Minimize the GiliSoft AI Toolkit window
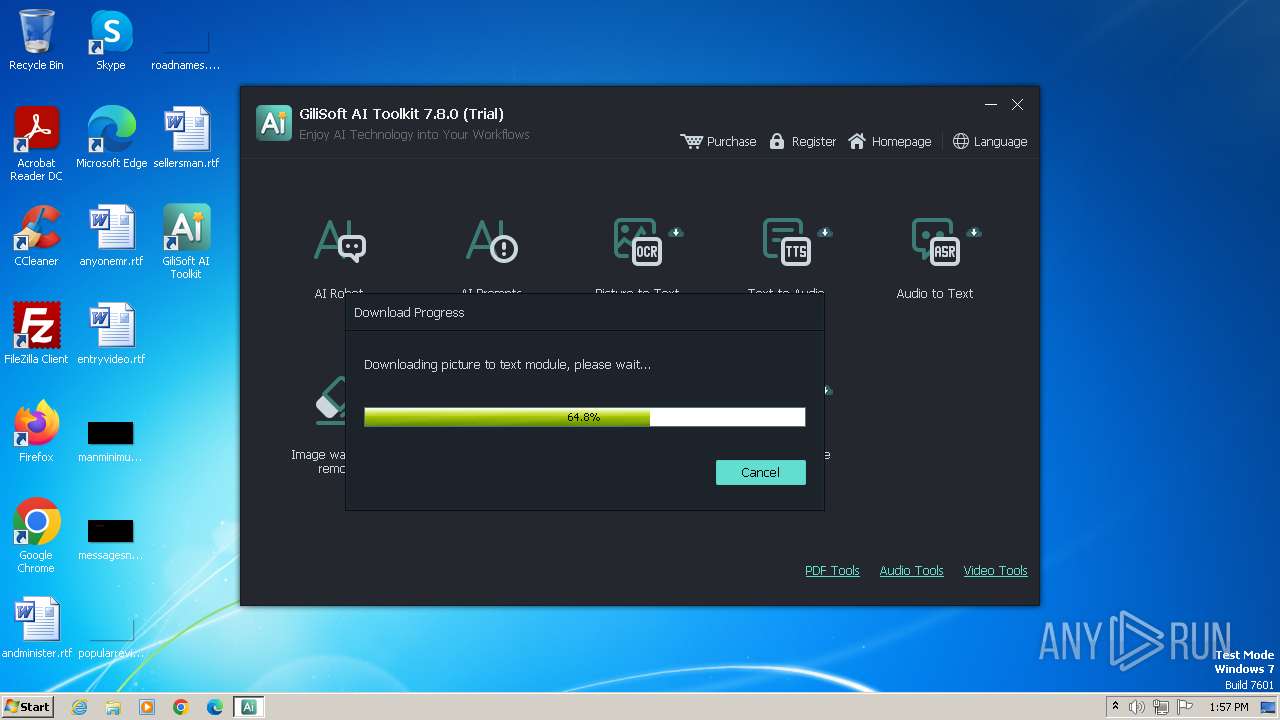The image size is (1280, 720). click(991, 104)
